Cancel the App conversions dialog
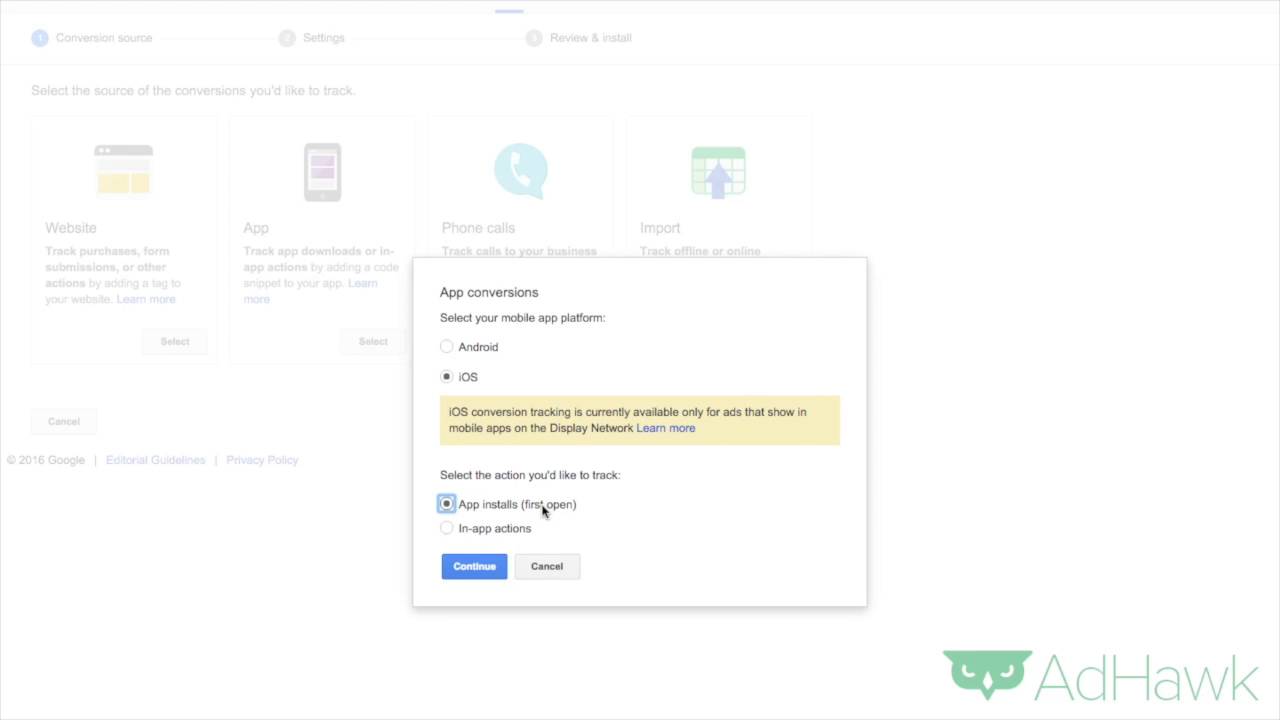 (547, 566)
